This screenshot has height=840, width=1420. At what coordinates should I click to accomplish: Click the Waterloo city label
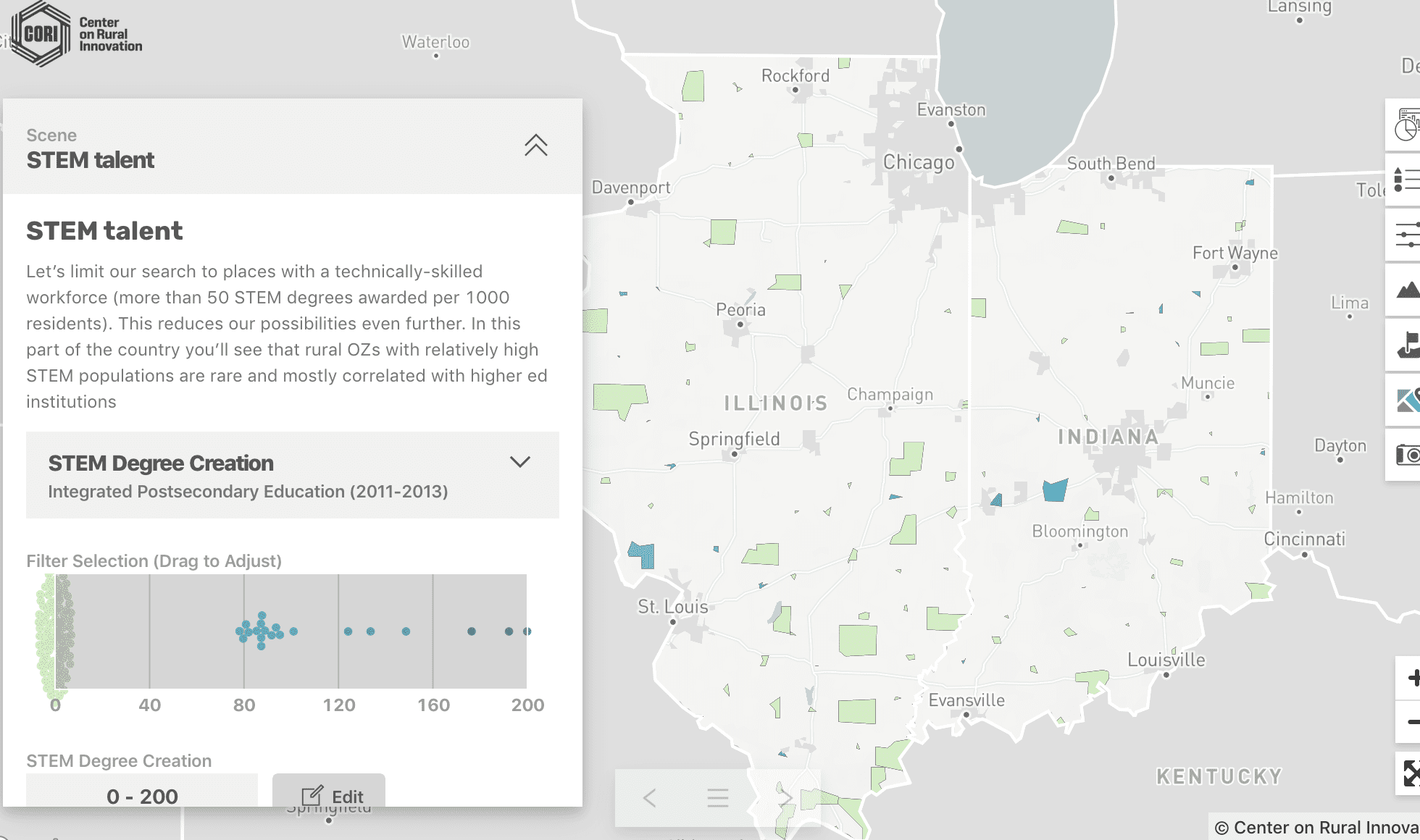[435, 42]
